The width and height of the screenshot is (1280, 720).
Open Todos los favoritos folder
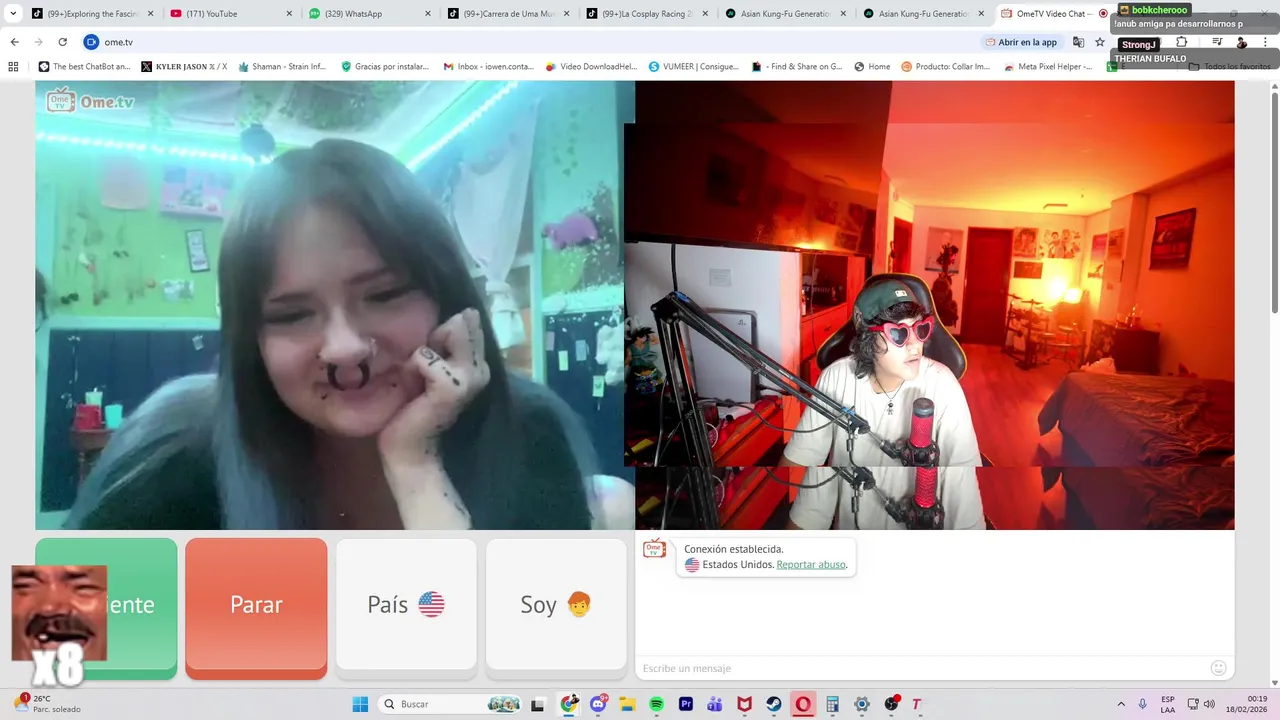[1229, 66]
